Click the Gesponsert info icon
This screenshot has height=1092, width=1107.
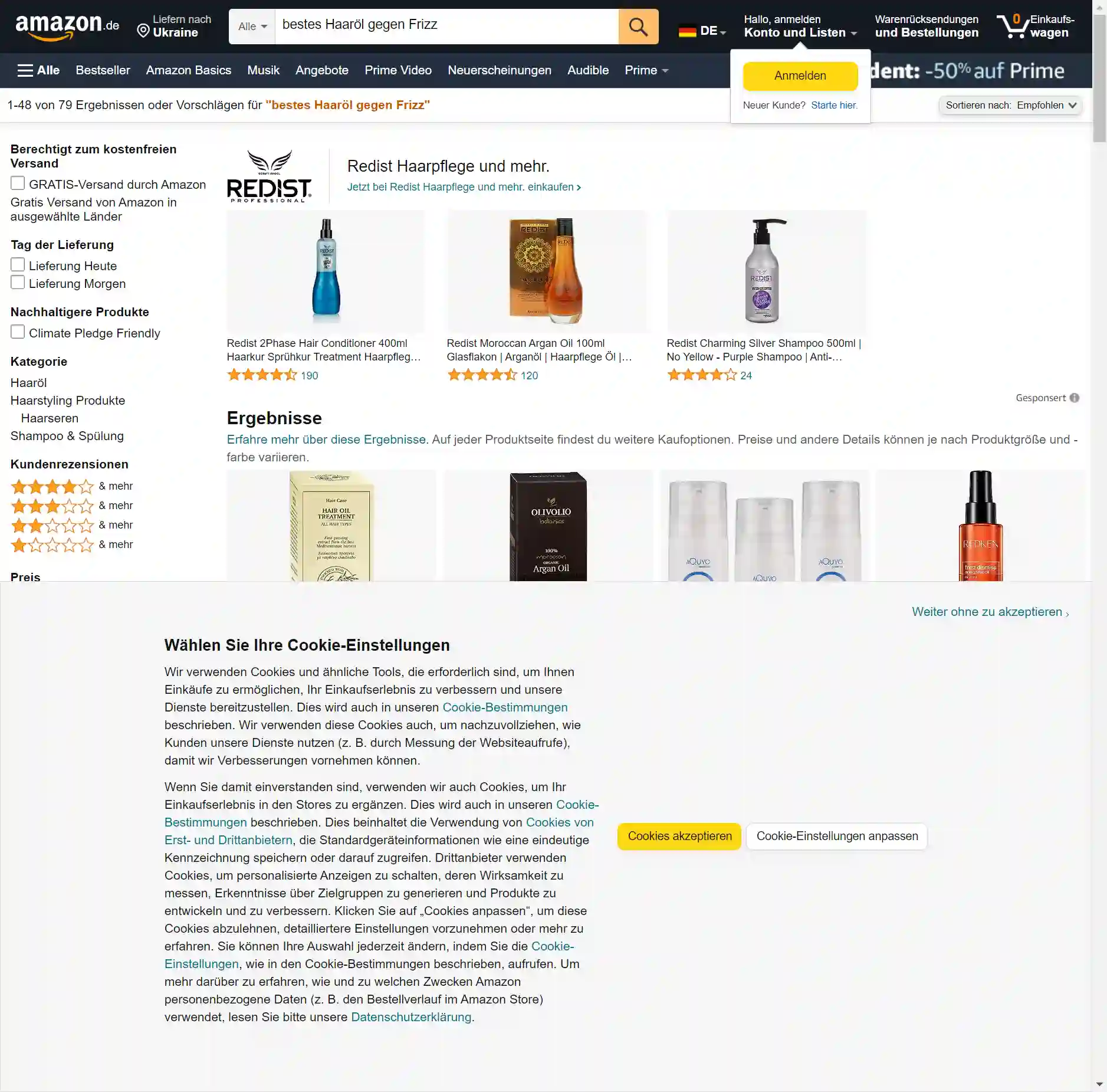click(1075, 398)
